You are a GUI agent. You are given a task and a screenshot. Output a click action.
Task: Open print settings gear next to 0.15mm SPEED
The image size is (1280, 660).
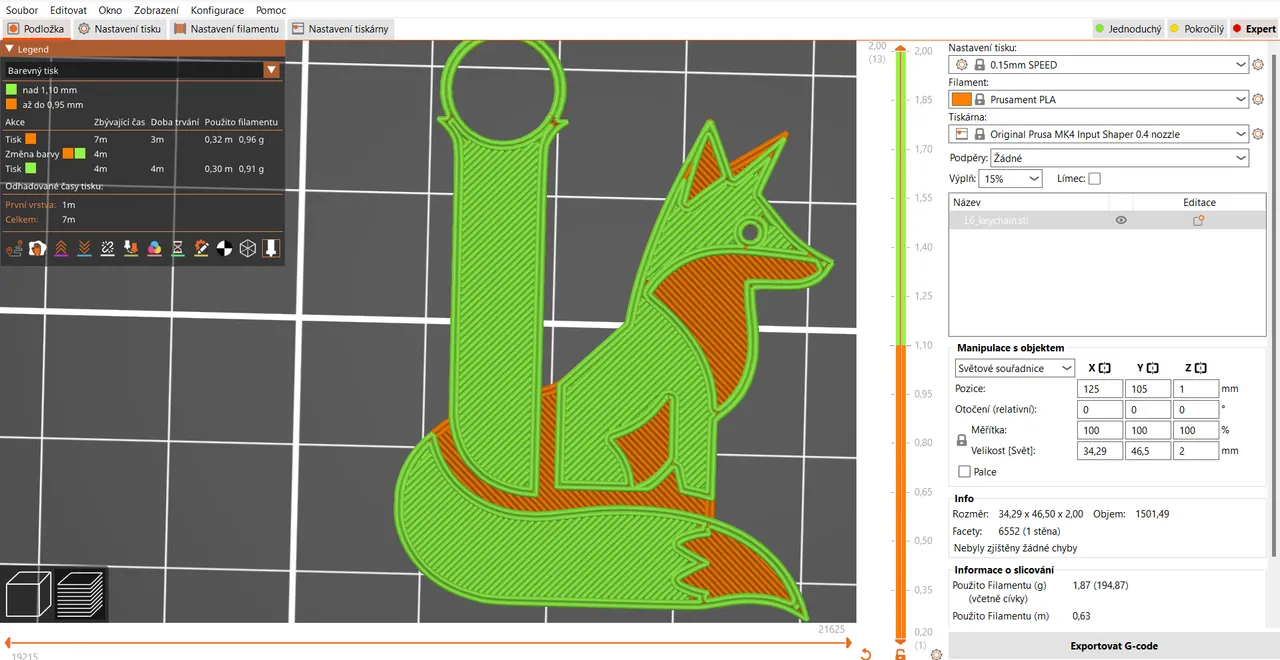click(1258, 64)
